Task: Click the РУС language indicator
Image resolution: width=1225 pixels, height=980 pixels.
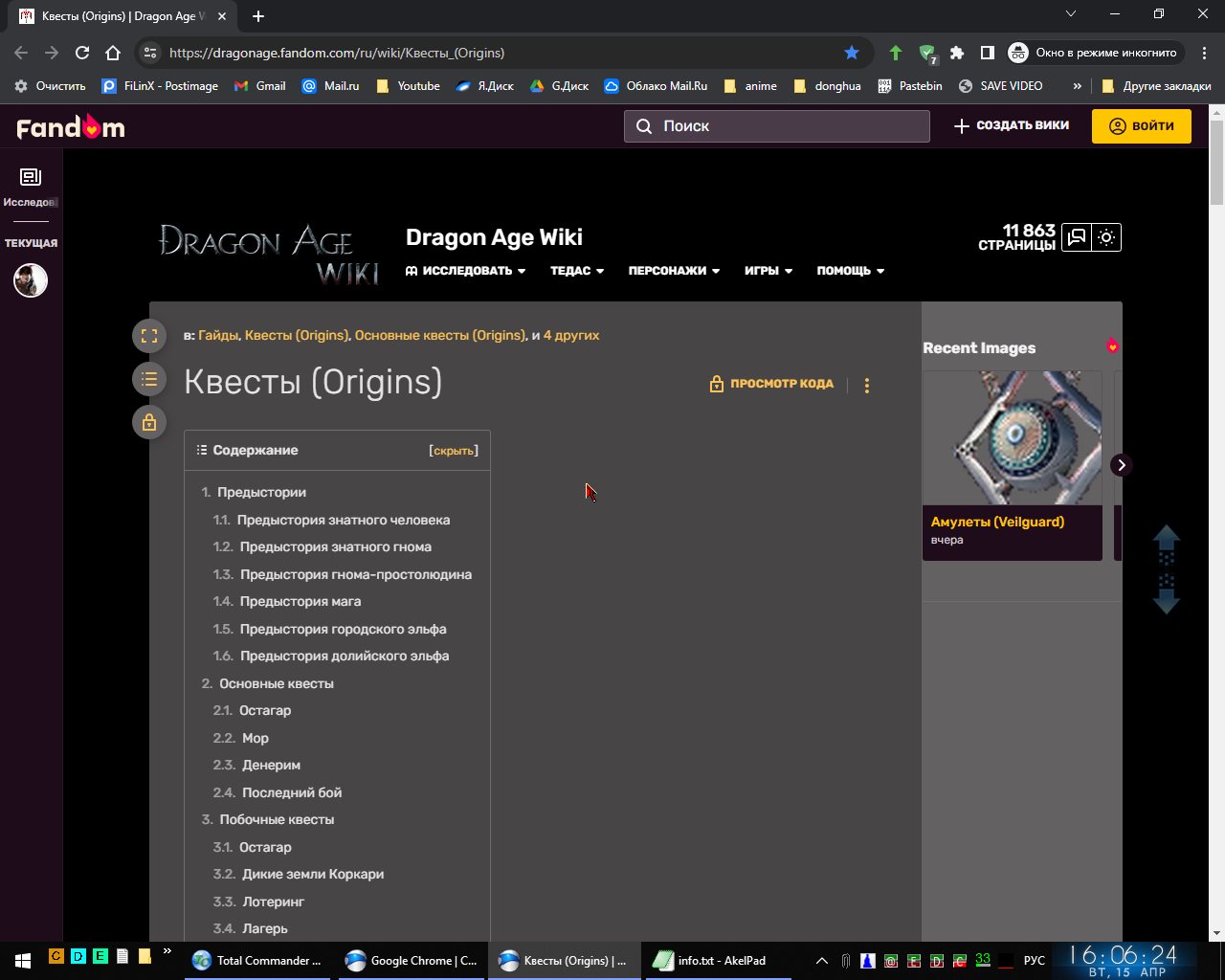Action: 1034,960
